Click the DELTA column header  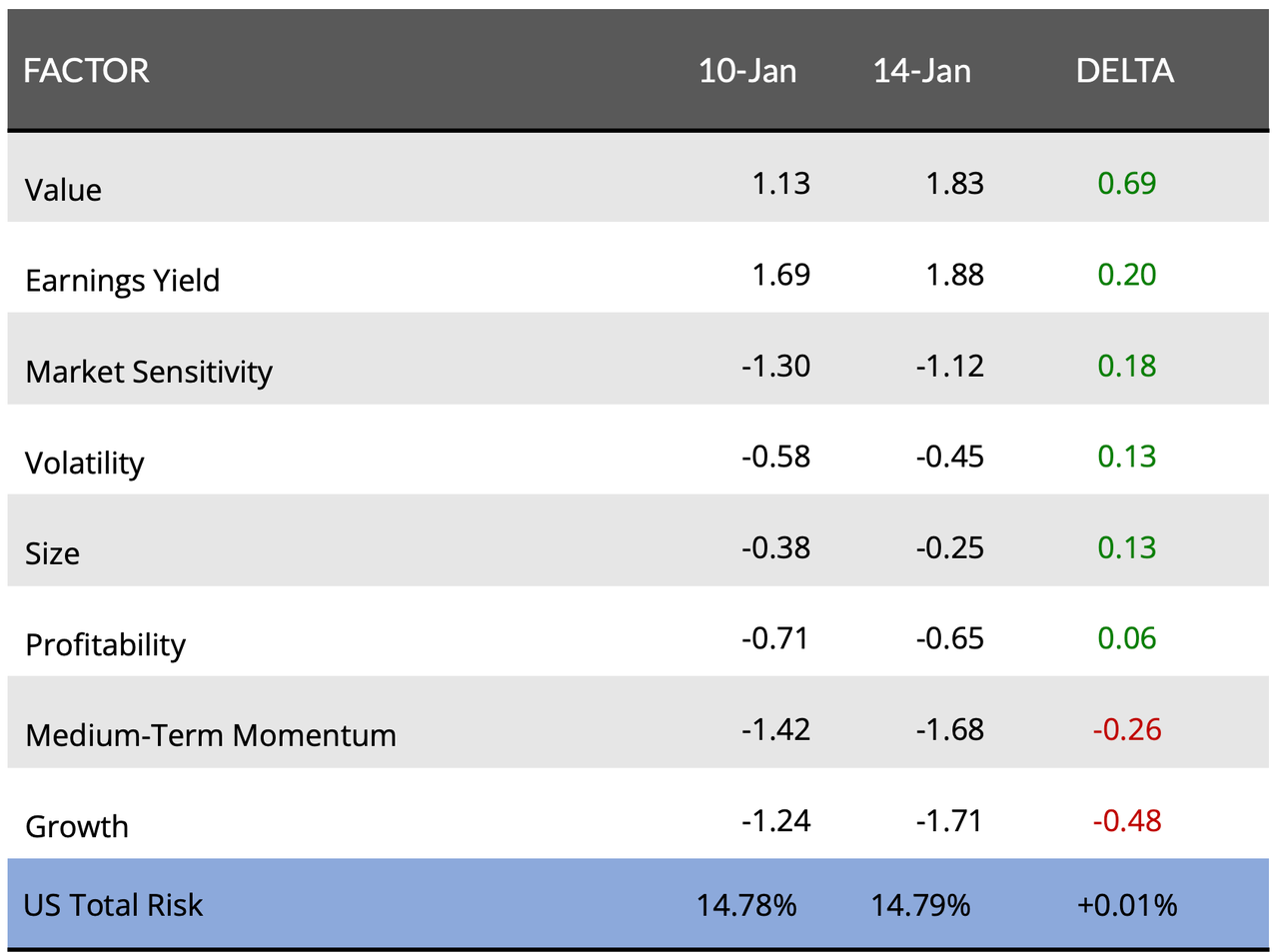(1124, 71)
